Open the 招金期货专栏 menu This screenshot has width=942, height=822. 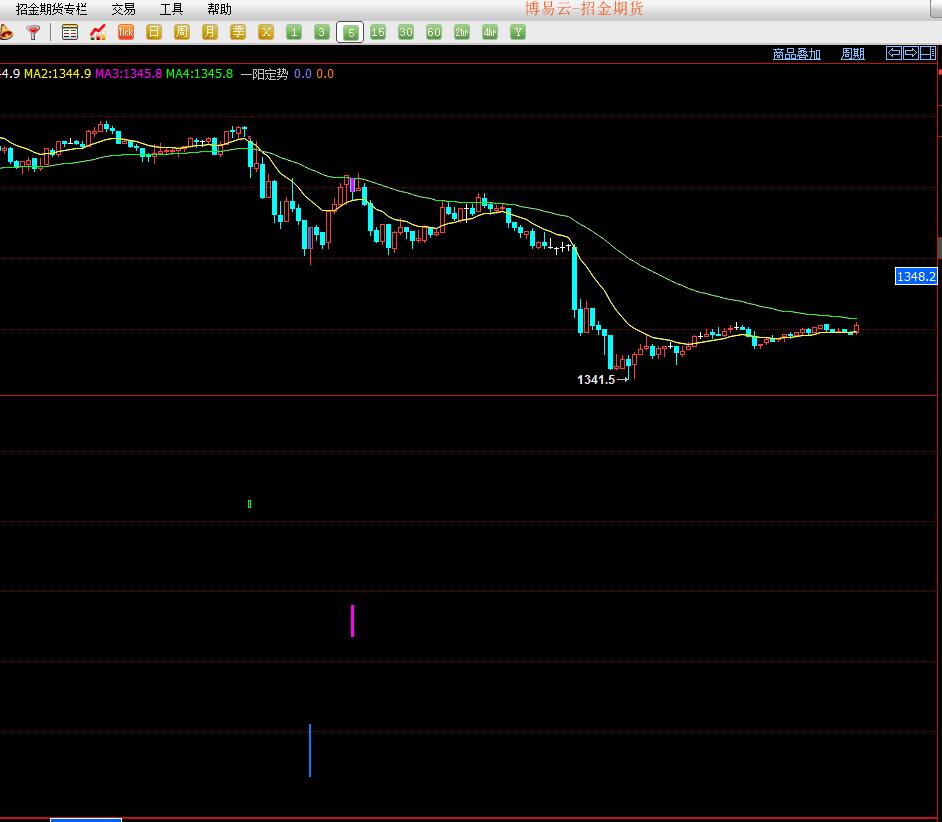51,9
